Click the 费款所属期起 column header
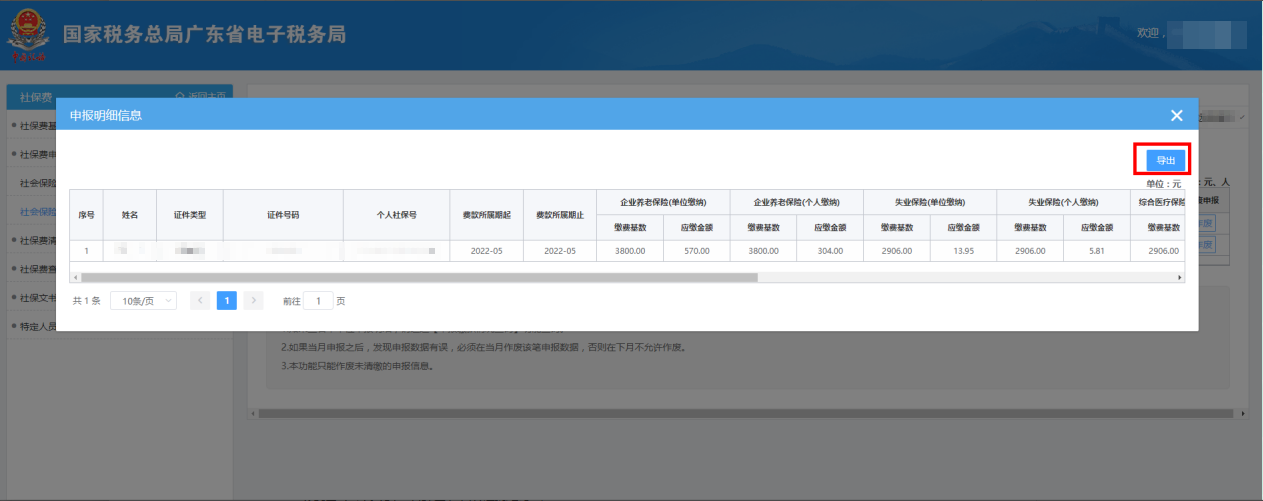 486,215
